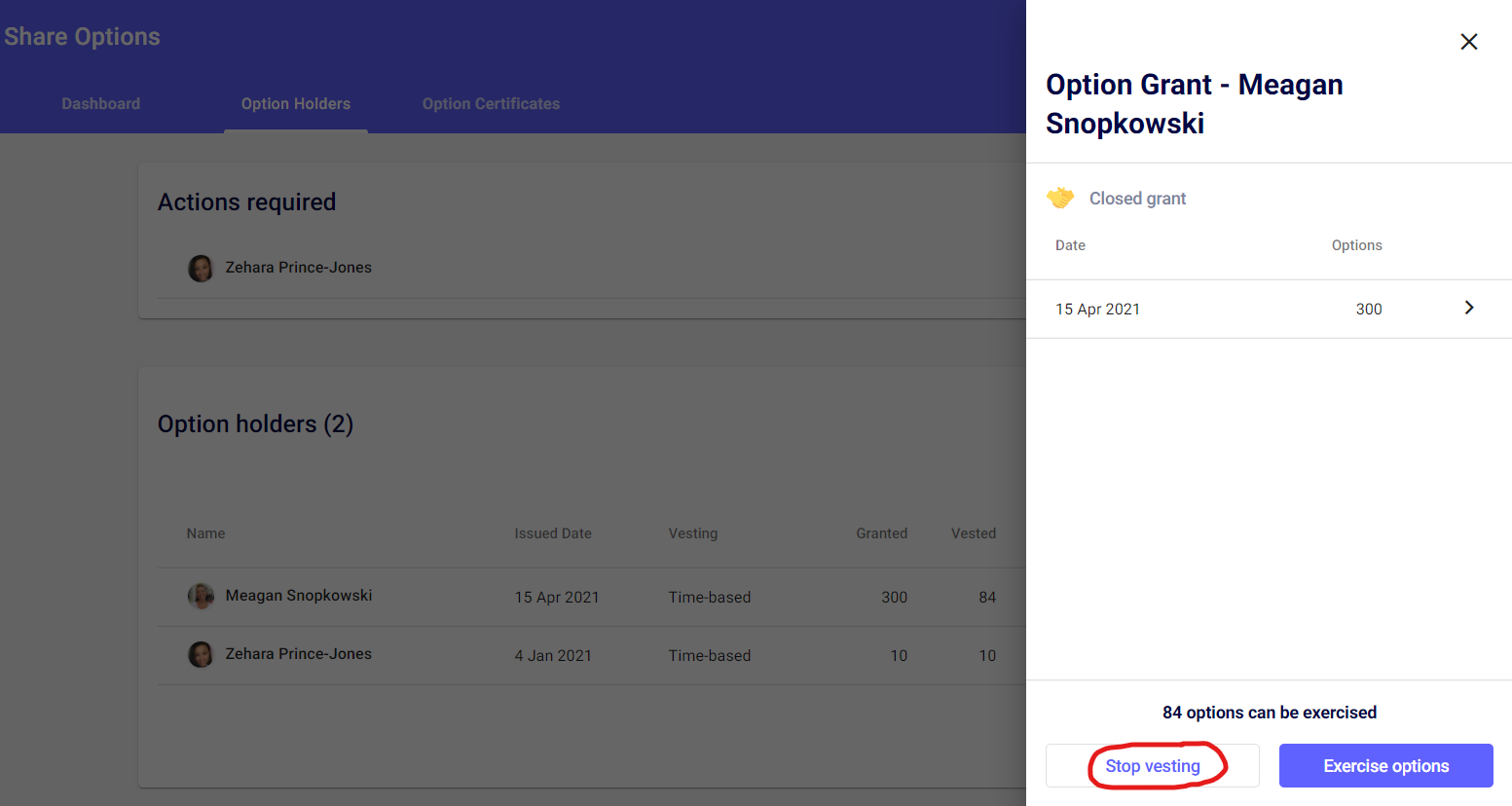Click the Granted column header
Viewport: 1512px width, 806px height.
[882, 533]
